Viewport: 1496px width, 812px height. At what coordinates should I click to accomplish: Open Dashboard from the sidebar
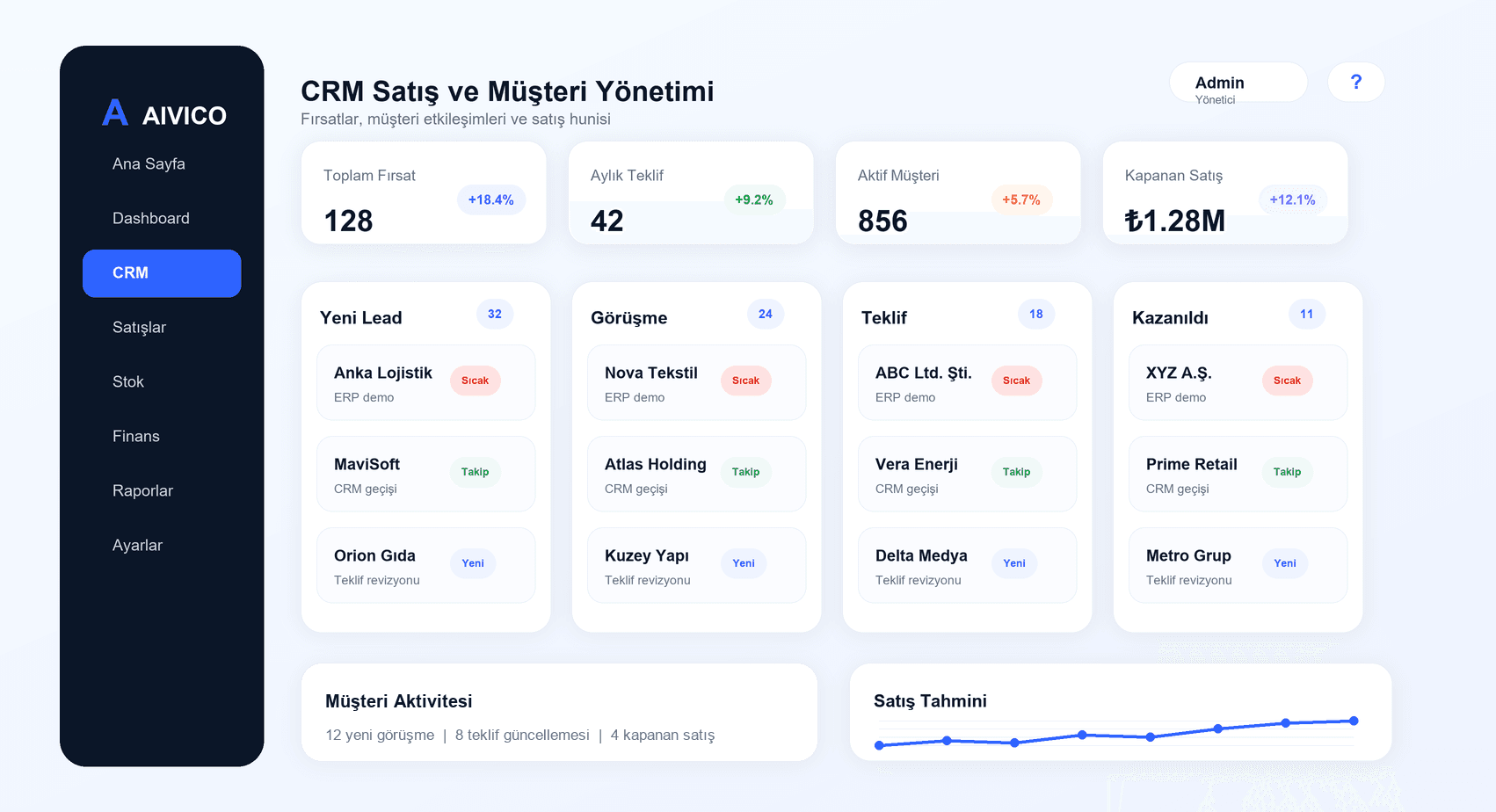point(151,218)
